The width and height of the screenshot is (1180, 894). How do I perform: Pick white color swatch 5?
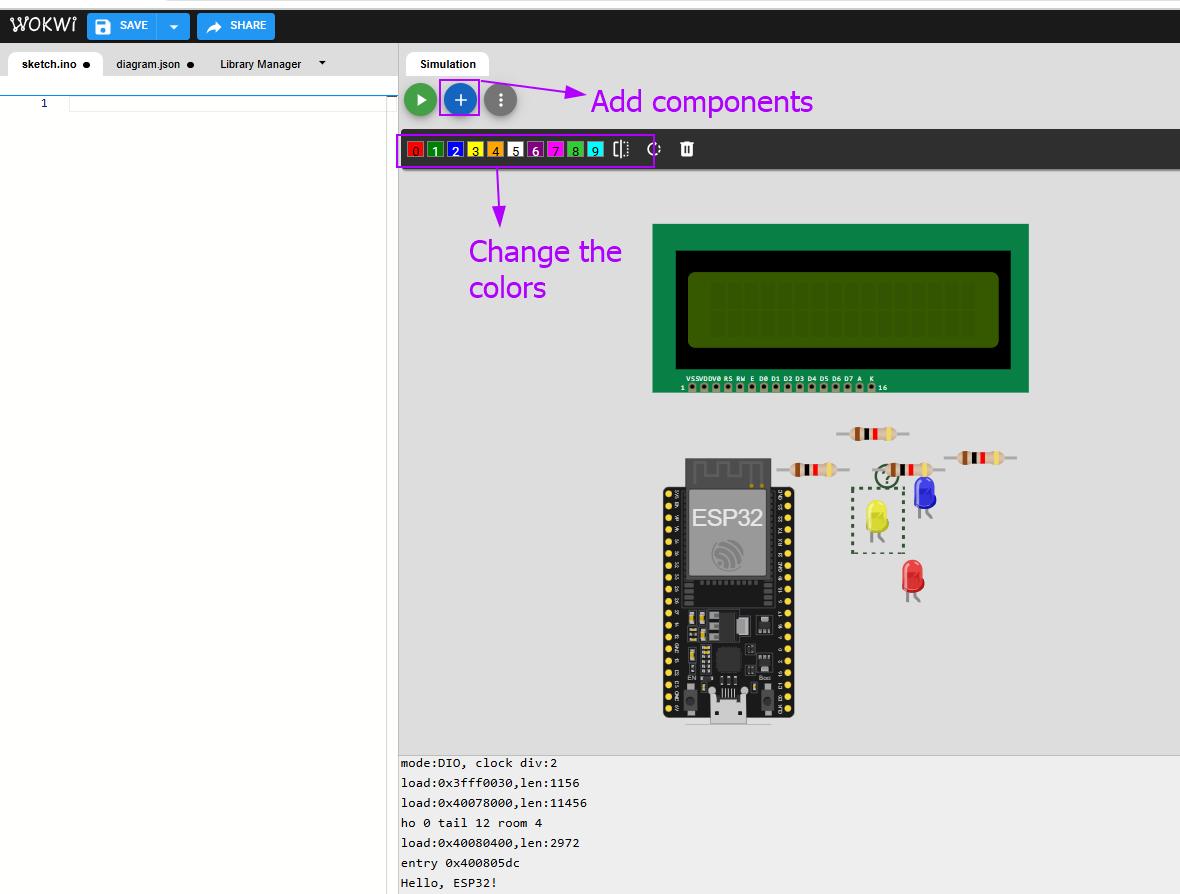pyautogui.click(x=515, y=150)
